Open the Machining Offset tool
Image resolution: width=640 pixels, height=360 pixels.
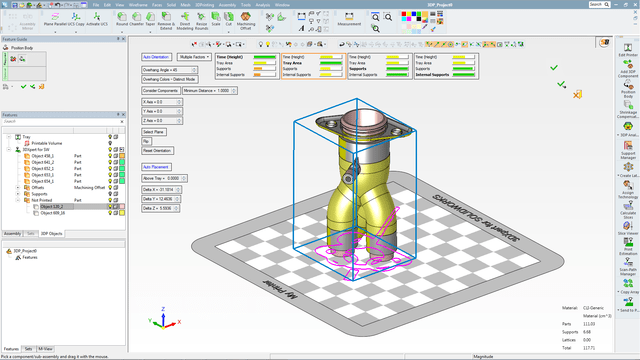coord(246,20)
